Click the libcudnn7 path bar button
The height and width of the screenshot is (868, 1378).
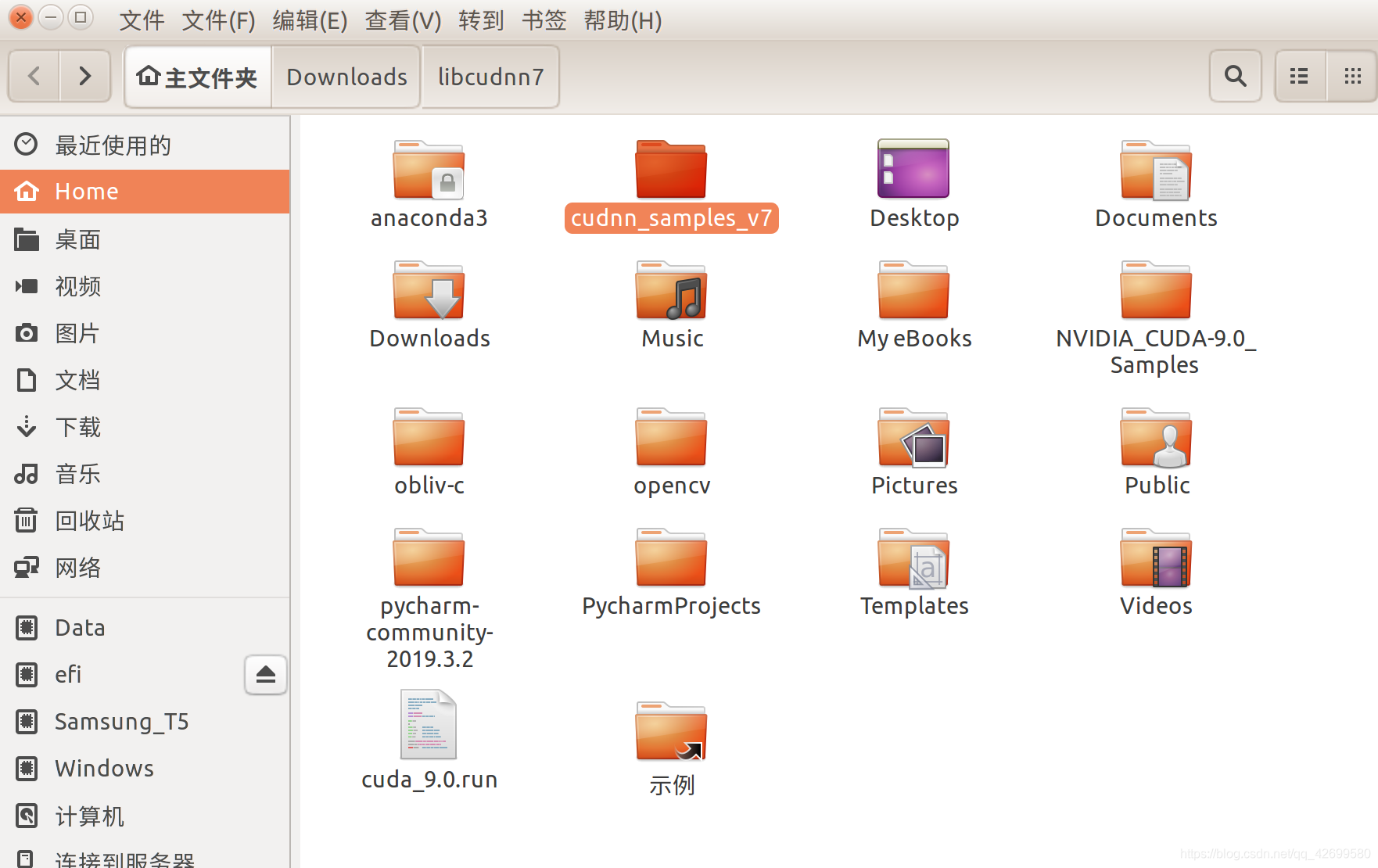pos(490,77)
